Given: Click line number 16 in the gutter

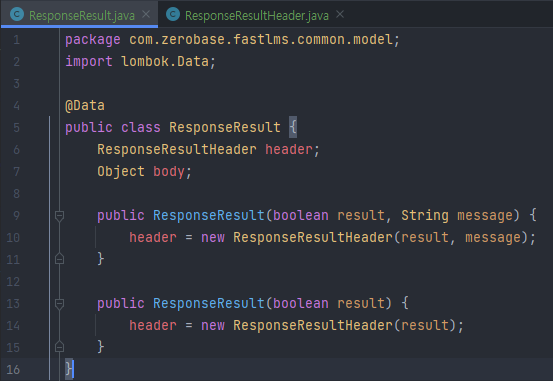Looking at the screenshot, I should [13, 369].
